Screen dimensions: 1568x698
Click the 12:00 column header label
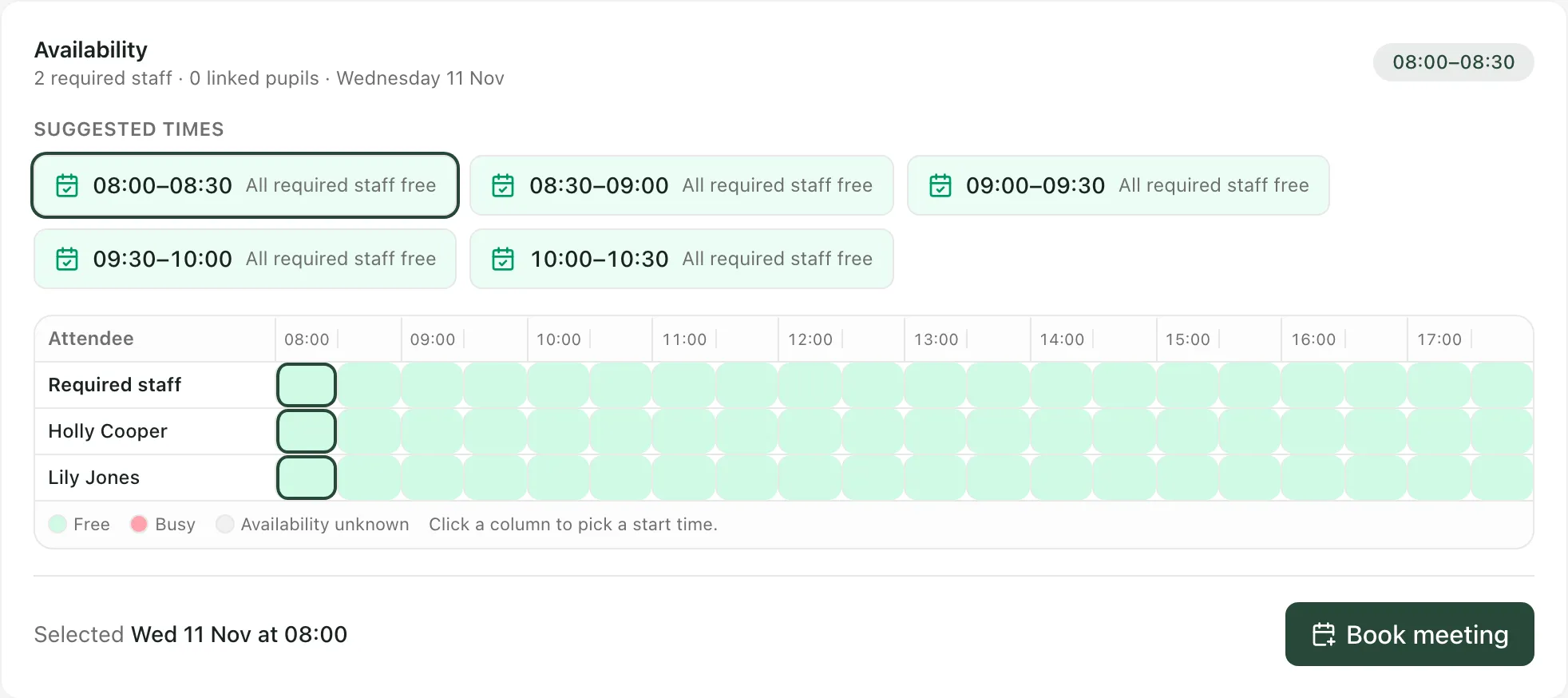810,339
